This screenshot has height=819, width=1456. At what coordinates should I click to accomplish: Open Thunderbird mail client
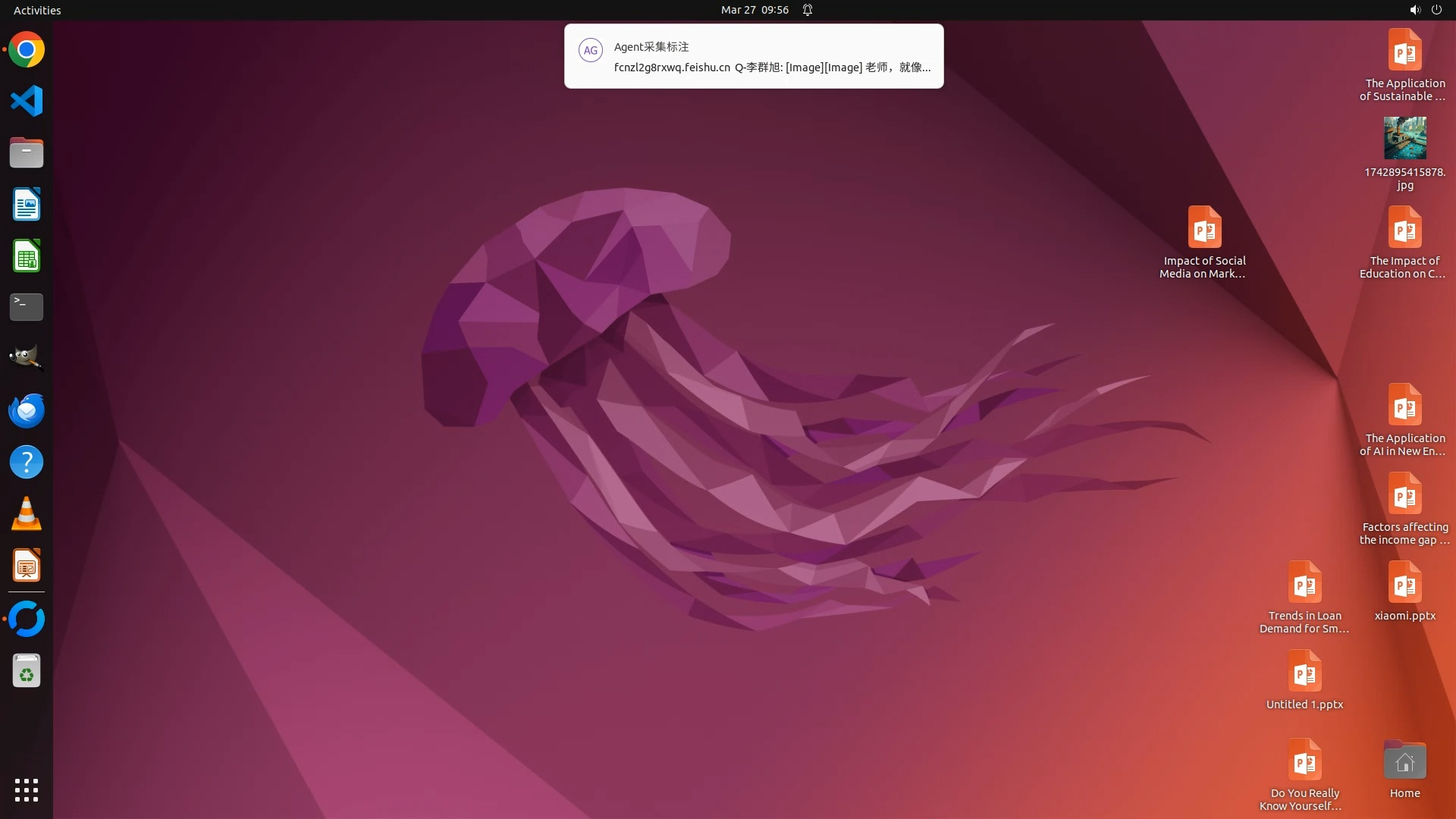pyautogui.click(x=27, y=410)
